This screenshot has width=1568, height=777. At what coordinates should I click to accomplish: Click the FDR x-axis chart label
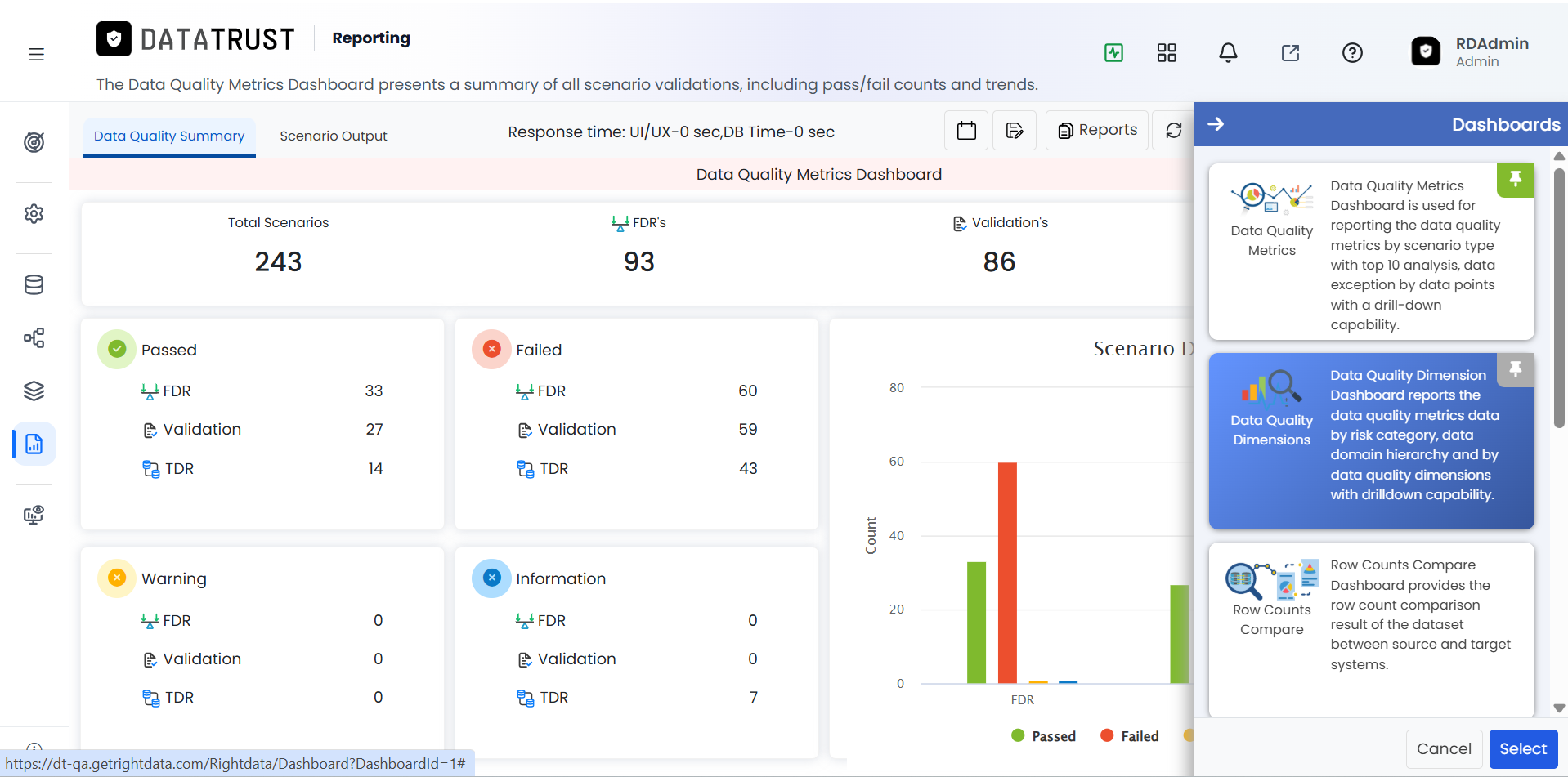tap(1022, 700)
